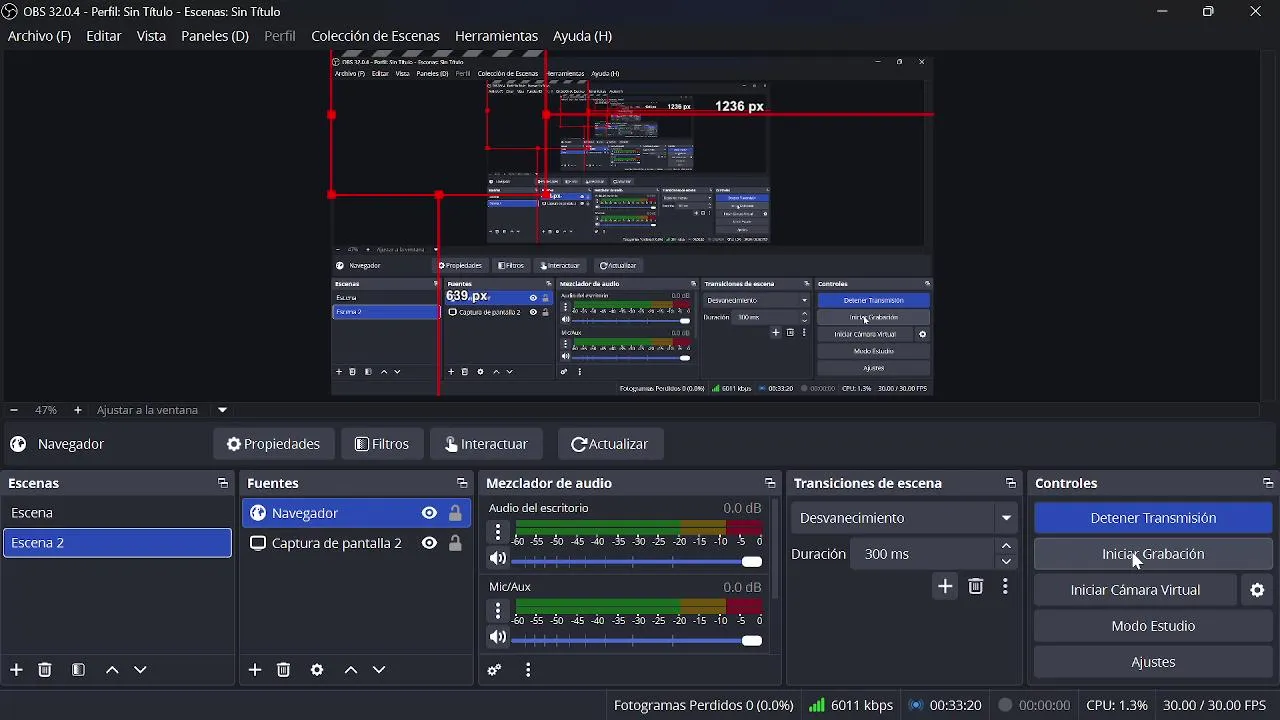Enable Modo Estudio
This screenshot has height=720, width=1280.
click(1153, 626)
